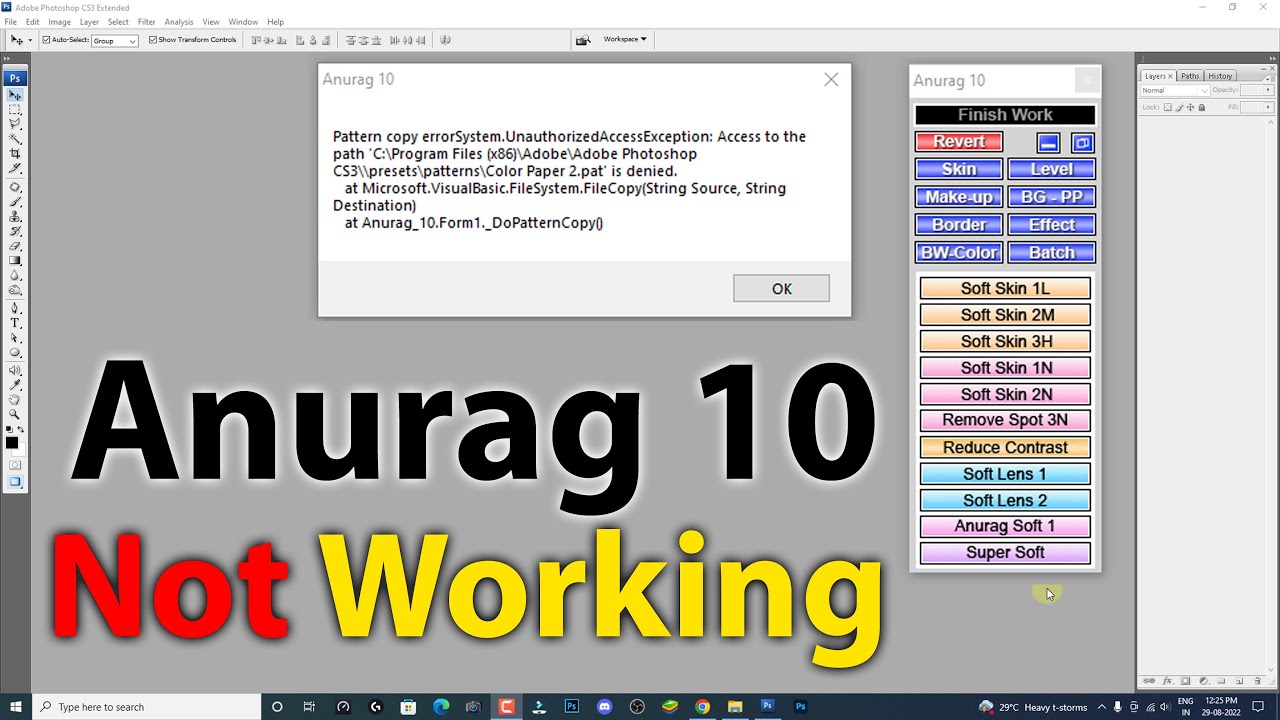Screen dimensions: 1280x720
Task: Swap foreground and background colors
Action: point(21,429)
